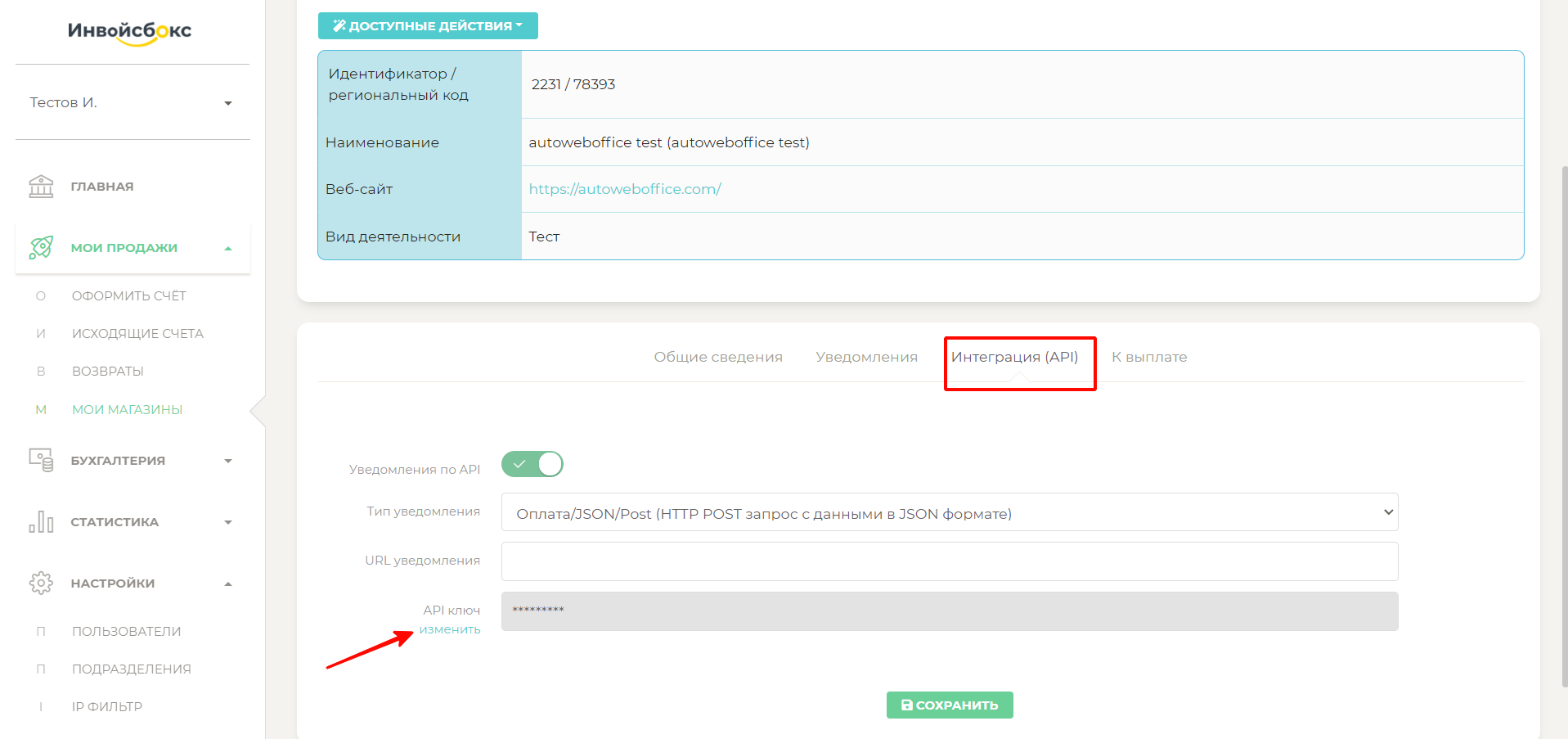The height and width of the screenshot is (739, 1568).
Task: Switch to the Общие сведения tab
Action: [717, 357]
